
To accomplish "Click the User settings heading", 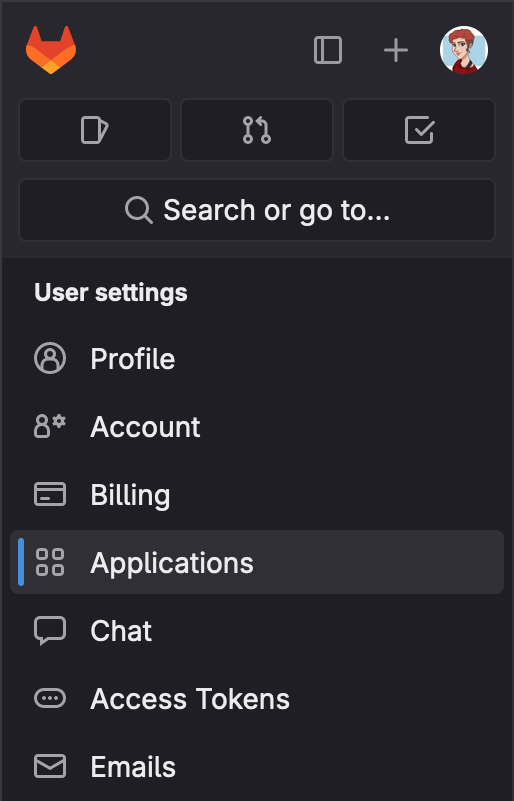I will coord(111,293).
